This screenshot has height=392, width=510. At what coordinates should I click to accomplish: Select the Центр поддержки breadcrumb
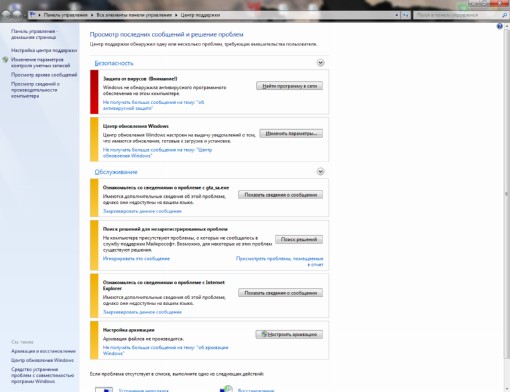(200, 15)
